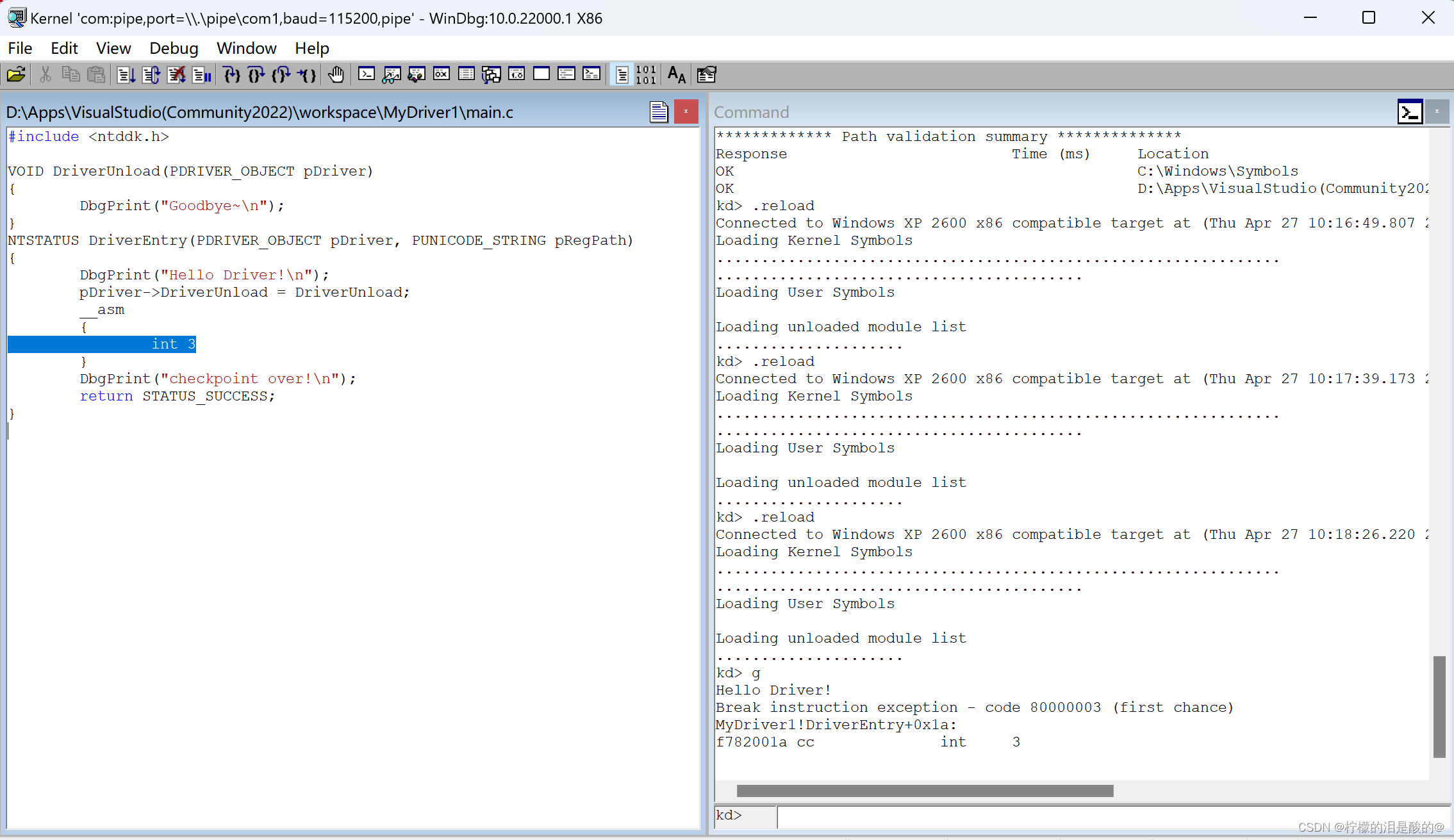Click the Command window prompt icon
The image size is (1454, 840).
coord(1410,112)
